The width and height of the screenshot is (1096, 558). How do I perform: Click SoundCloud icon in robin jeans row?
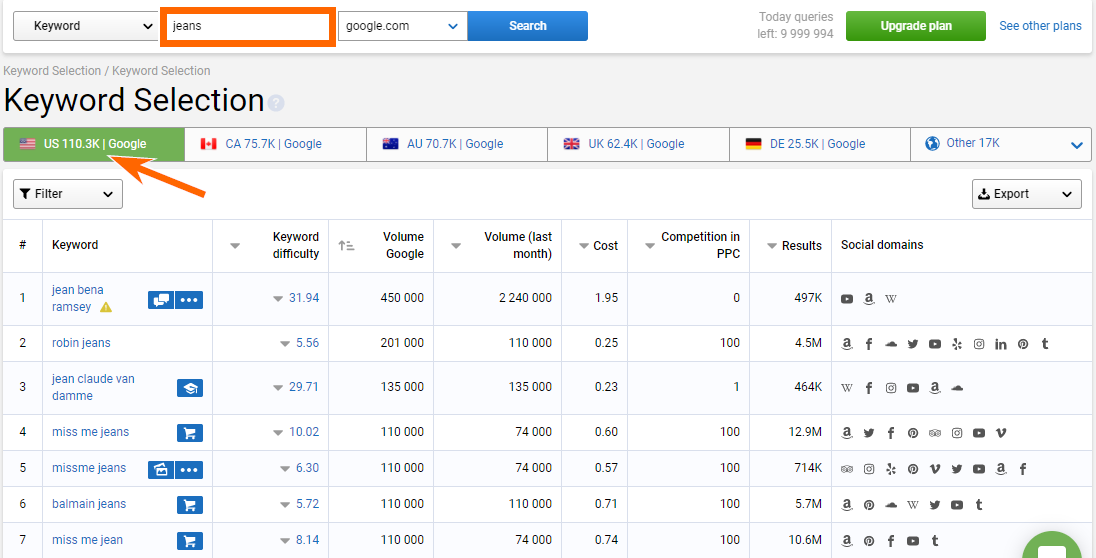890,344
